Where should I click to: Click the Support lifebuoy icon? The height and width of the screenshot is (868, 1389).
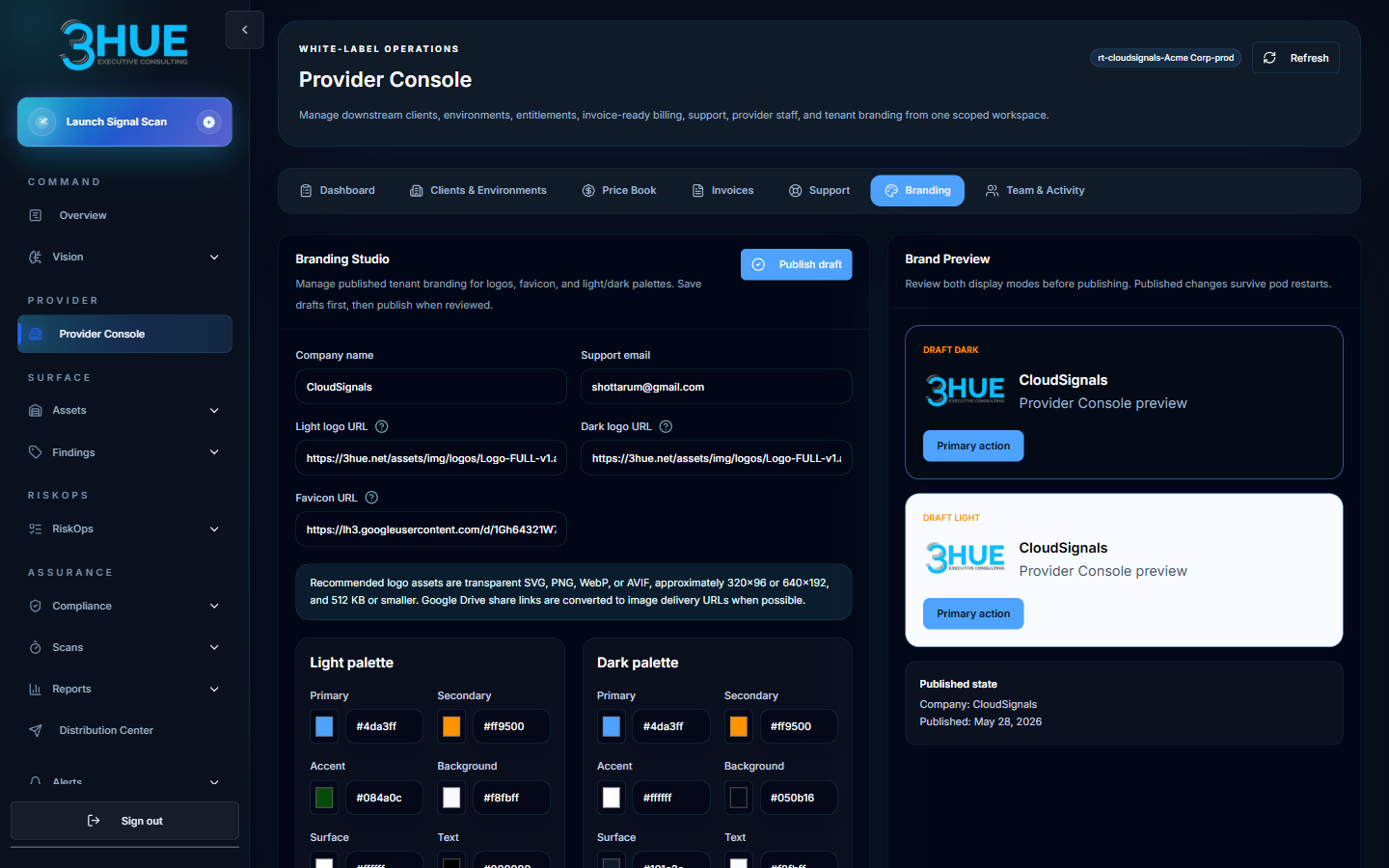pyautogui.click(x=796, y=191)
